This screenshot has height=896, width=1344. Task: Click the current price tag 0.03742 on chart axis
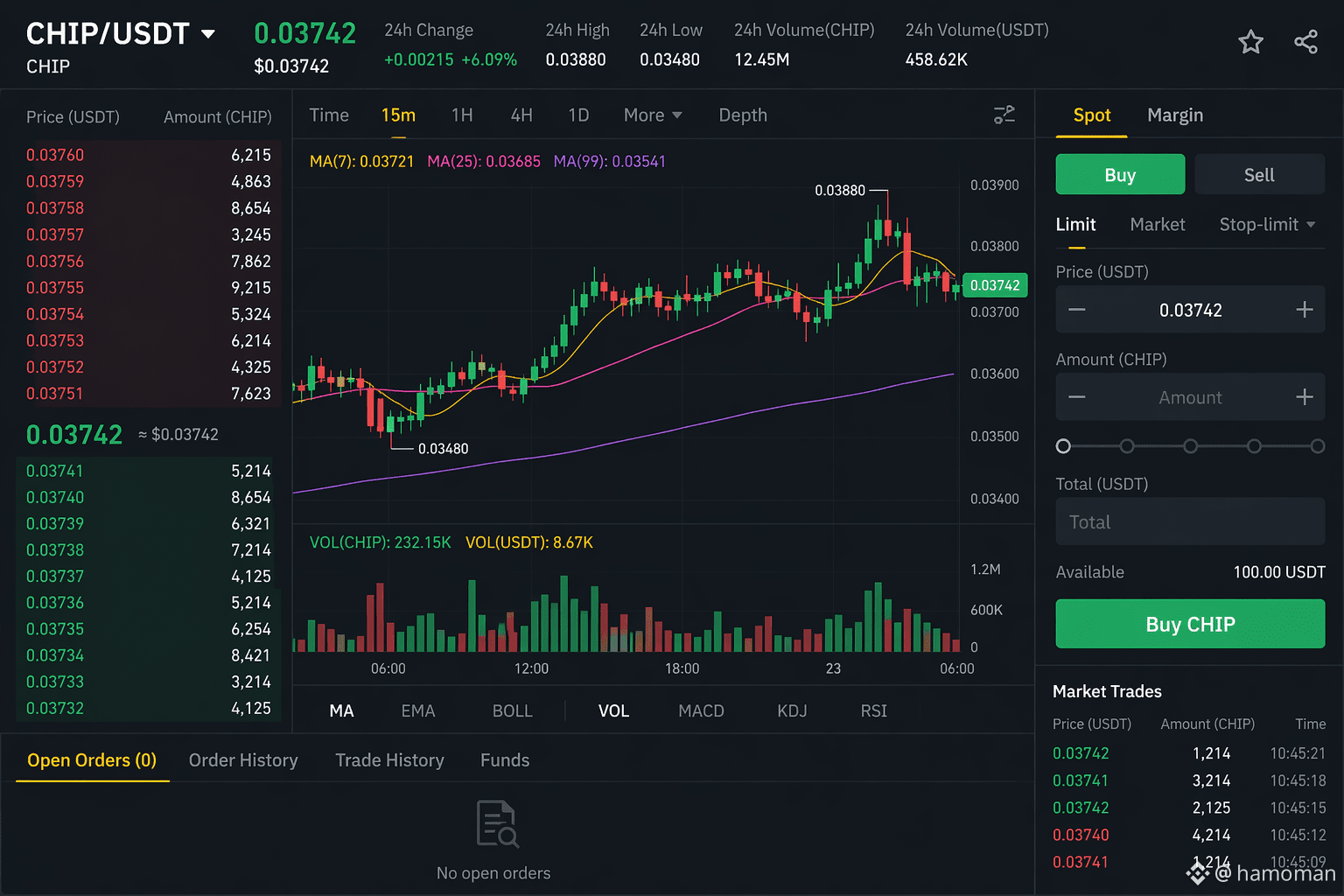(x=995, y=285)
